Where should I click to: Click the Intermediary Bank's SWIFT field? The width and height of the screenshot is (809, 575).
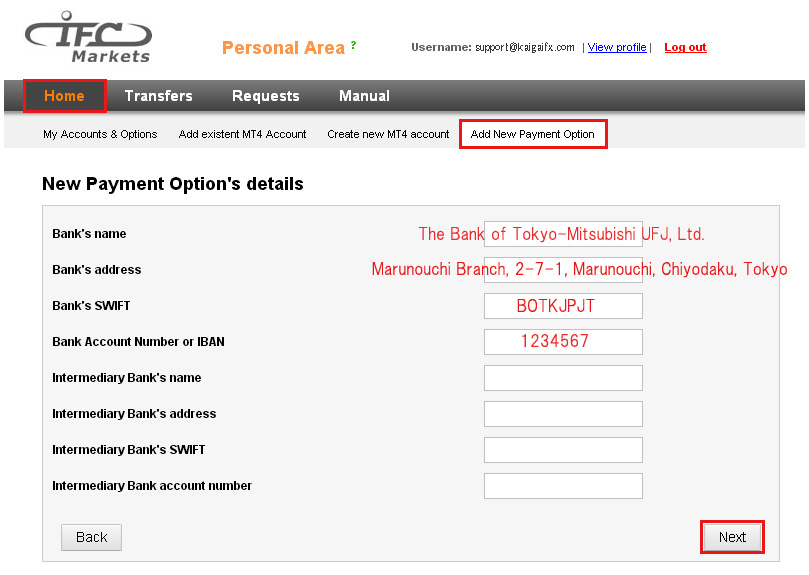click(x=563, y=450)
